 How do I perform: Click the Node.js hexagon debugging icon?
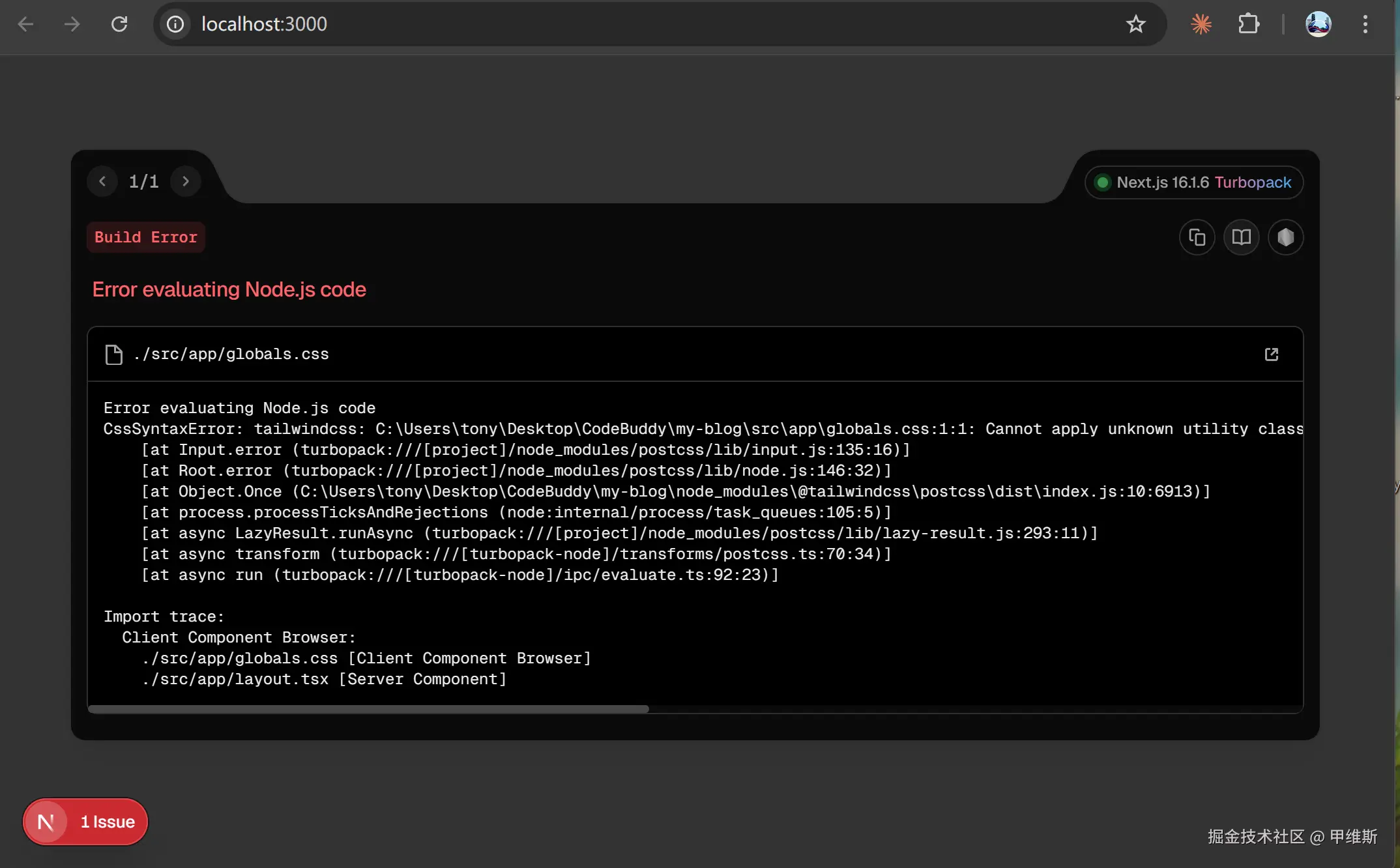point(1285,237)
